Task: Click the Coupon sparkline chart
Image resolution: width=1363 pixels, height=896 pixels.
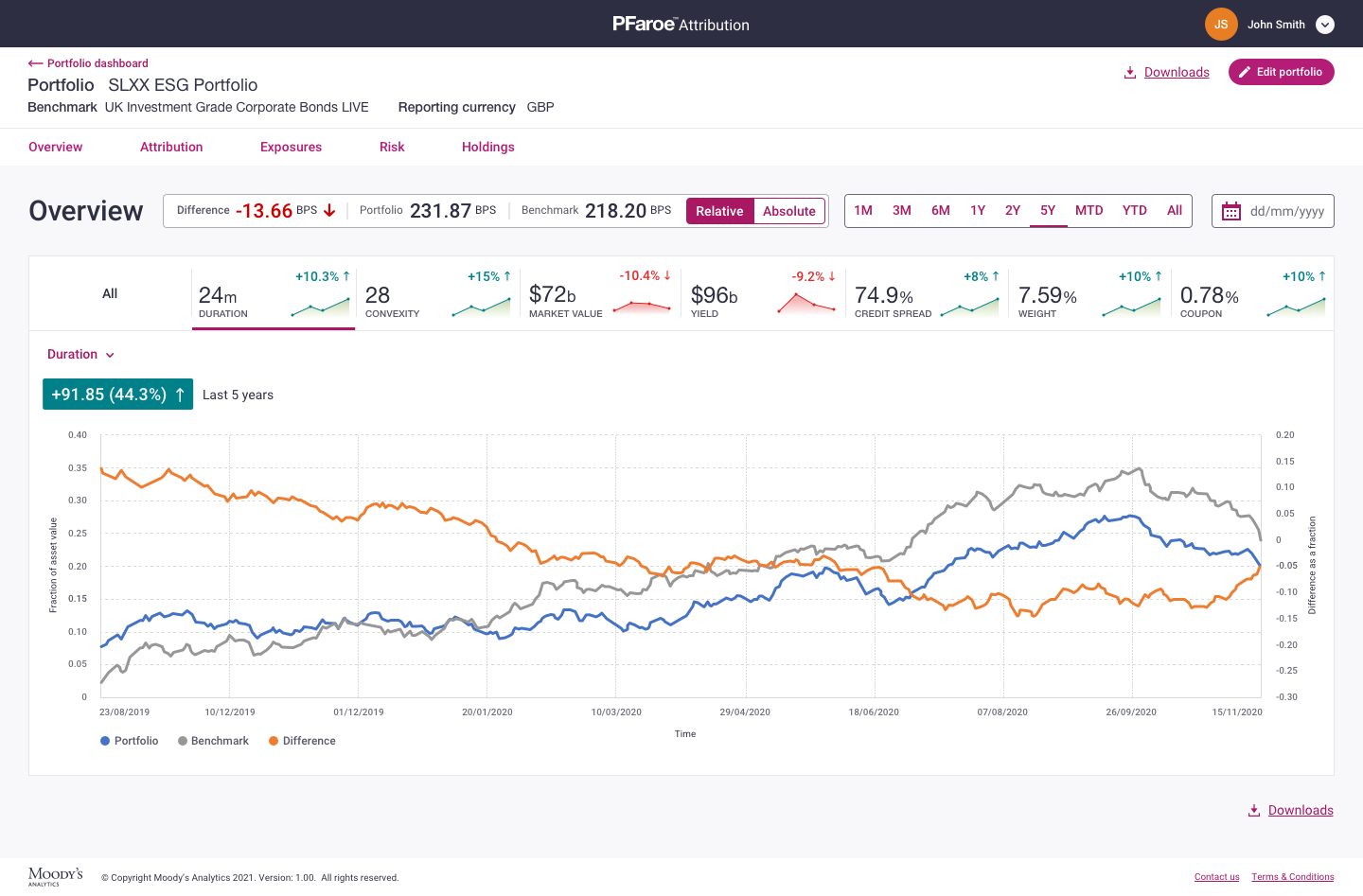Action: point(1296,307)
